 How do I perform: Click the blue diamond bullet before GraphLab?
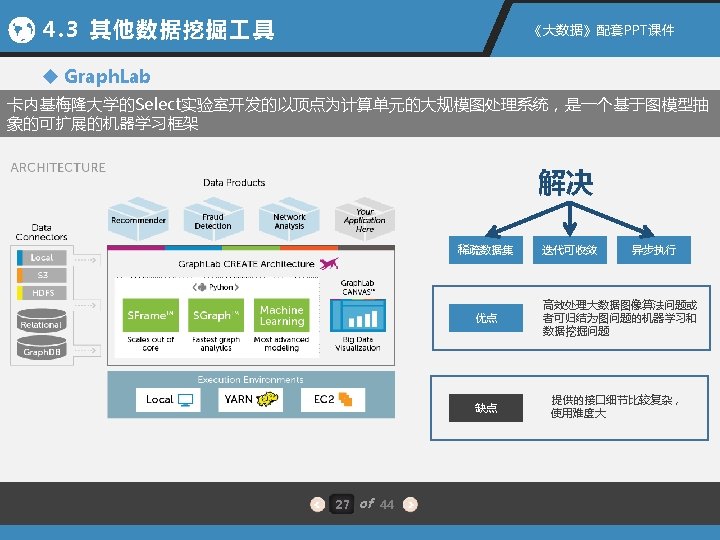pos(50,76)
